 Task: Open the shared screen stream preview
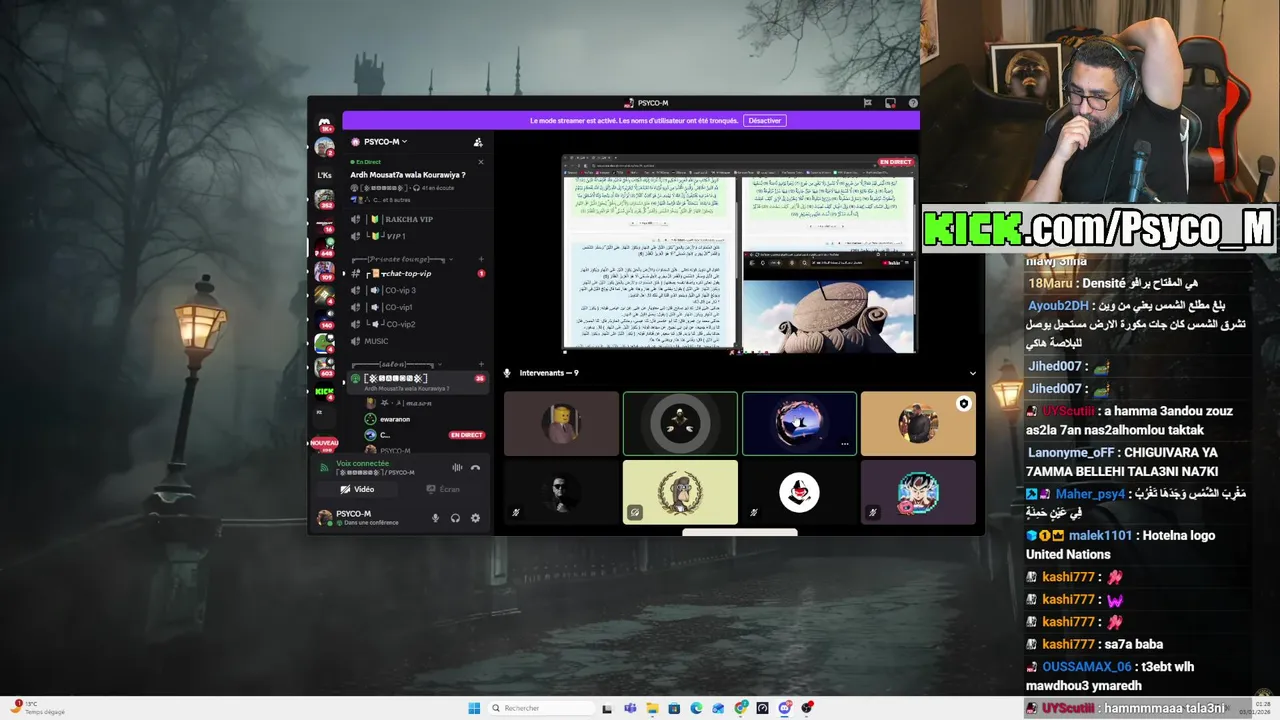[739, 253]
